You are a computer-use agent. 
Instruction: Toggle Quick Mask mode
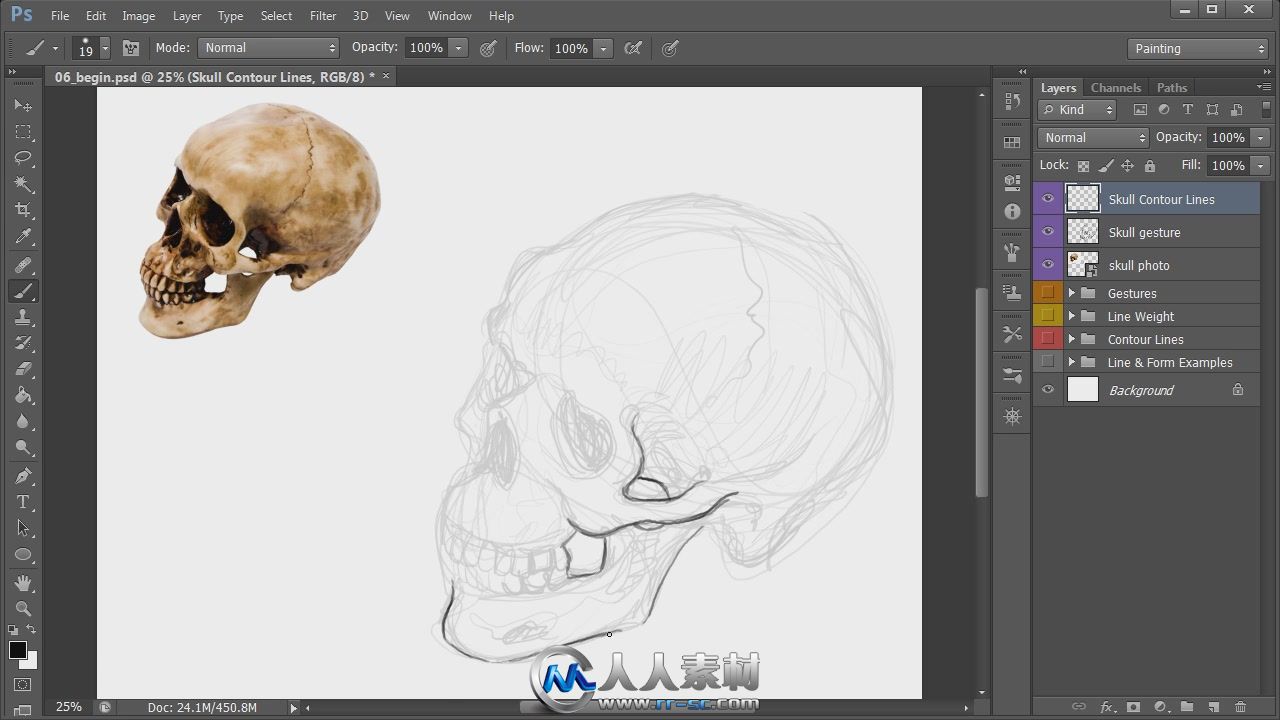[x=23, y=685]
